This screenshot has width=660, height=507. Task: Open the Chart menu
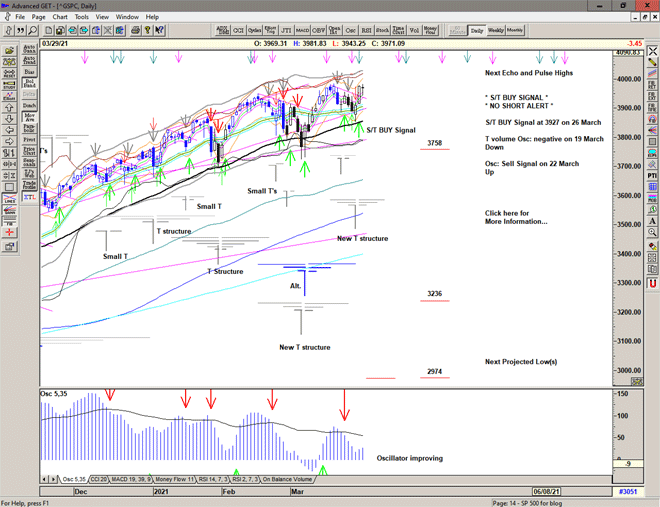point(60,17)
